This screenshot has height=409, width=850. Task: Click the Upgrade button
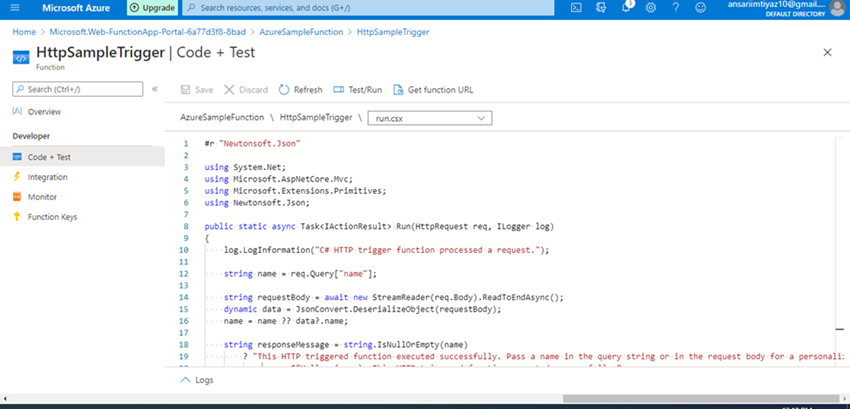(x=152, y=8)
